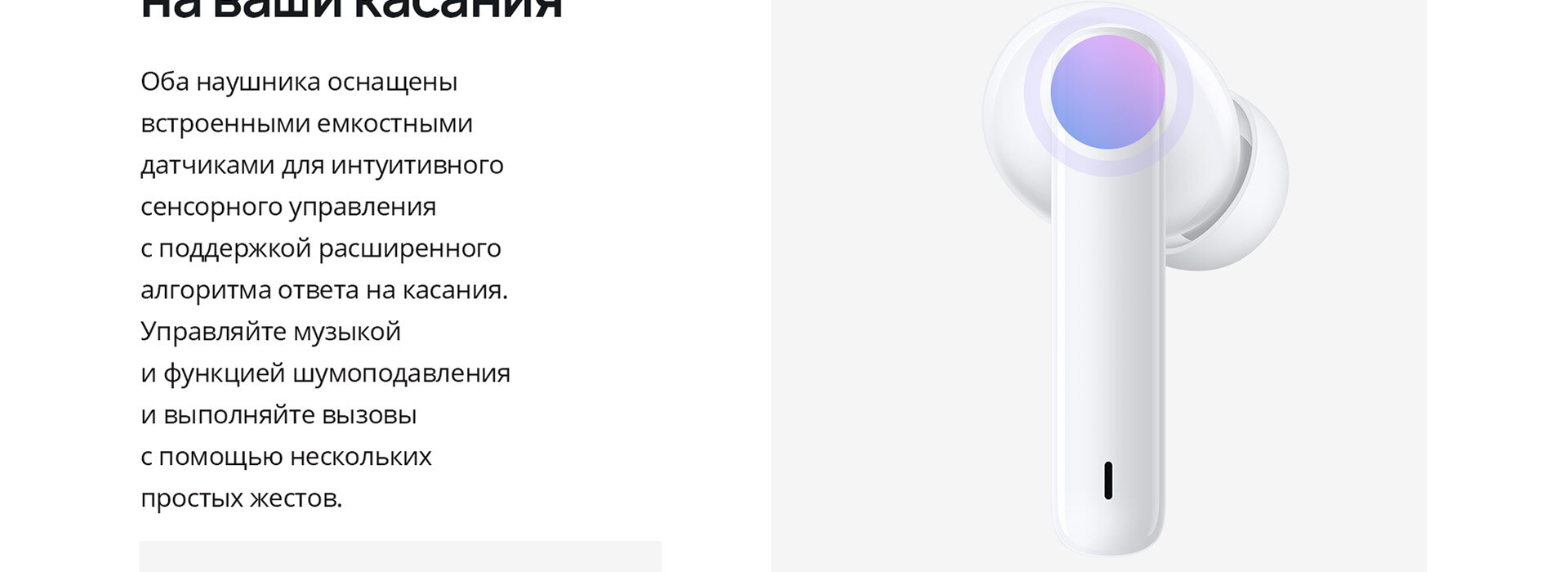Image resolution: width=1568 pixels, height=572 pixels.
Task: Click the heading «на ваши касания»
Action: pos(352,9)
